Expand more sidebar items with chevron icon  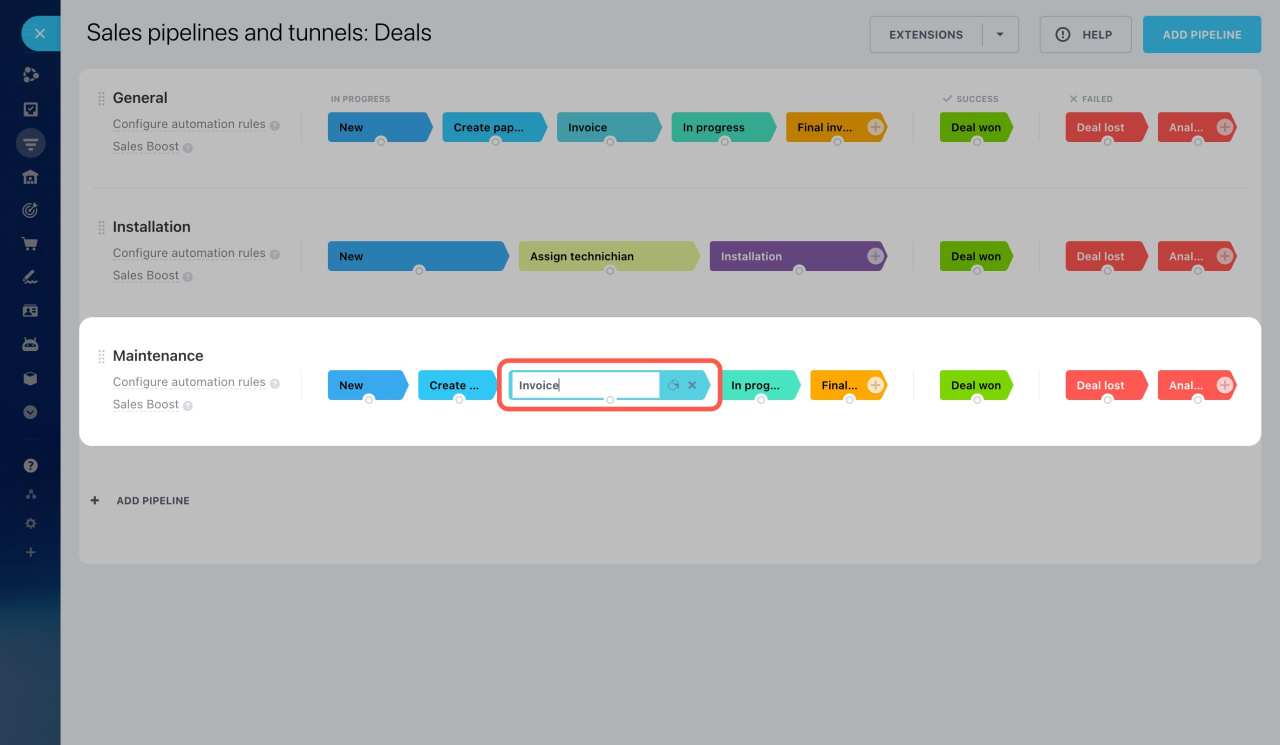[x=30, y=412]
